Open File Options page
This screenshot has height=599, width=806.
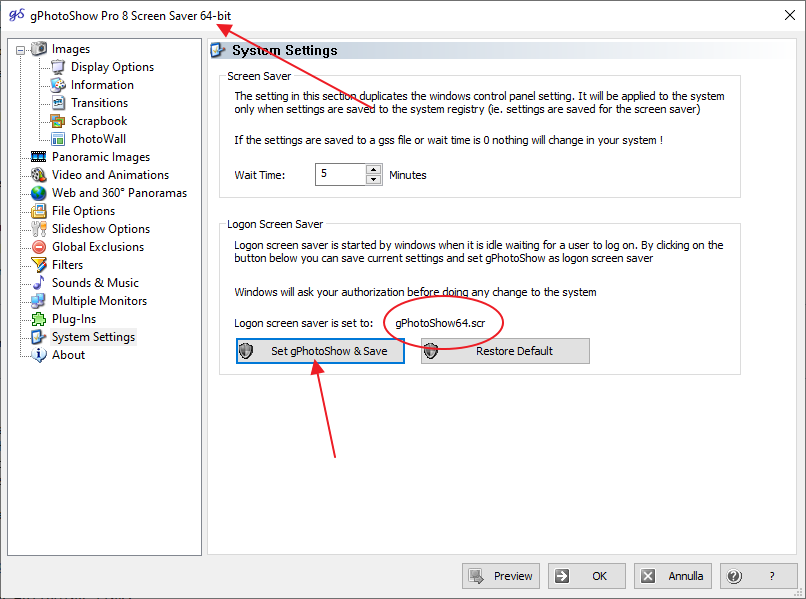point(83,211)
